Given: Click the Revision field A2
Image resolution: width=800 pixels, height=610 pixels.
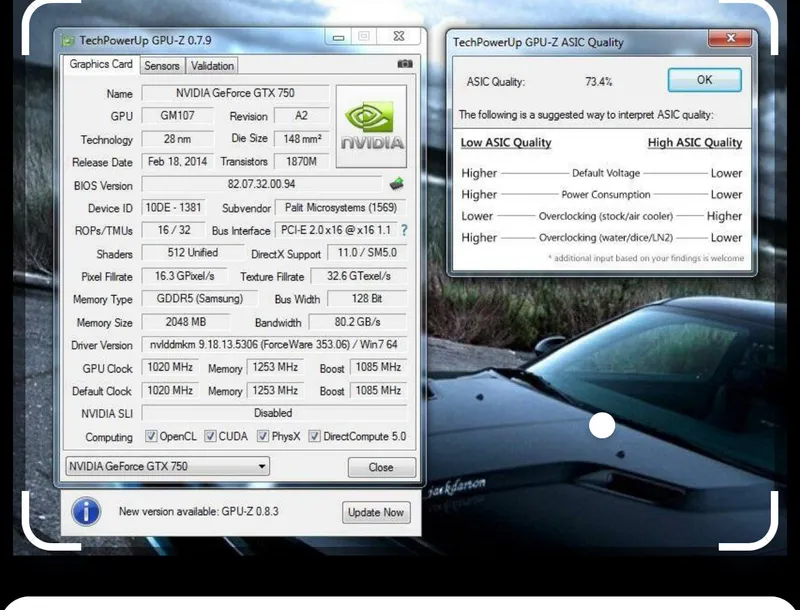Looking at the screenshot, I should 302,116.
